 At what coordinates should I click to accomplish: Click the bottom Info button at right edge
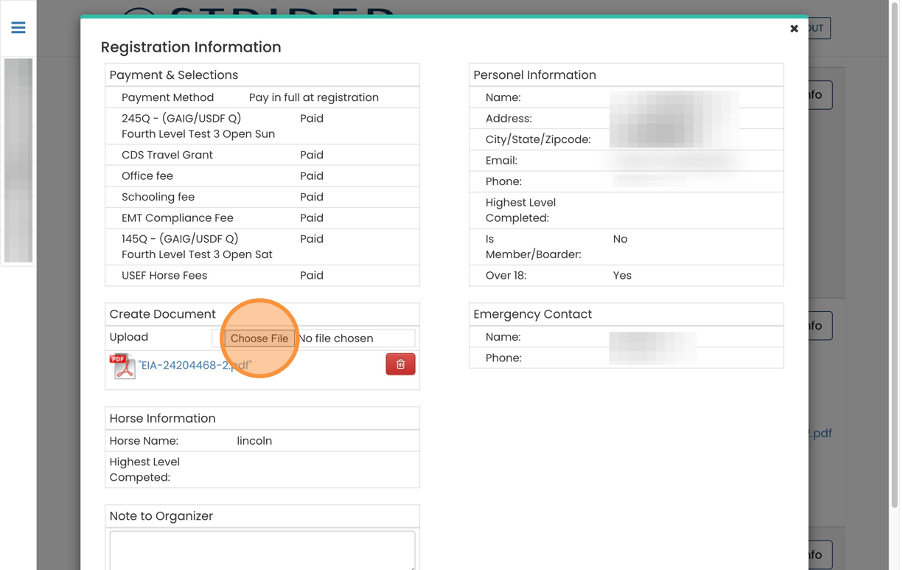tap(819, 555)
